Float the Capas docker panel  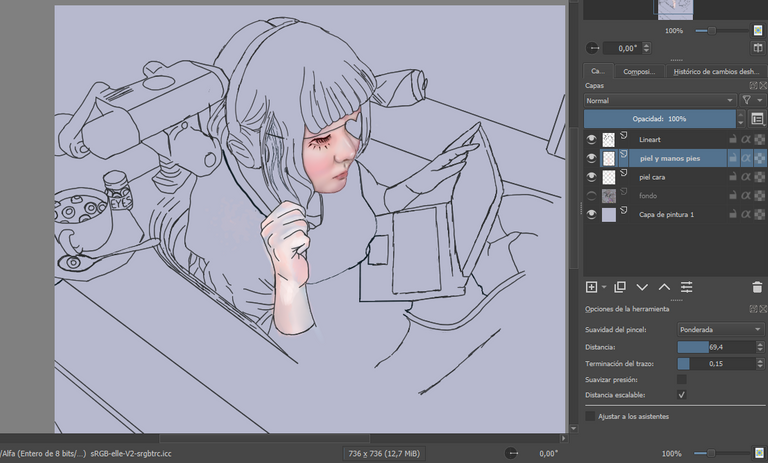(x=754, y=85)
